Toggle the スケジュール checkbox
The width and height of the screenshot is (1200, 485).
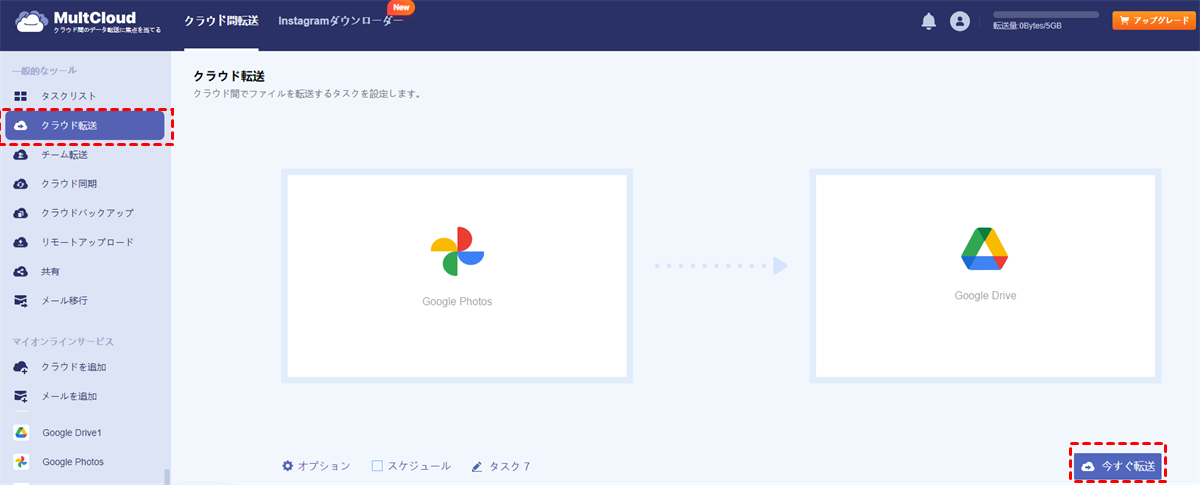(377, 466)
